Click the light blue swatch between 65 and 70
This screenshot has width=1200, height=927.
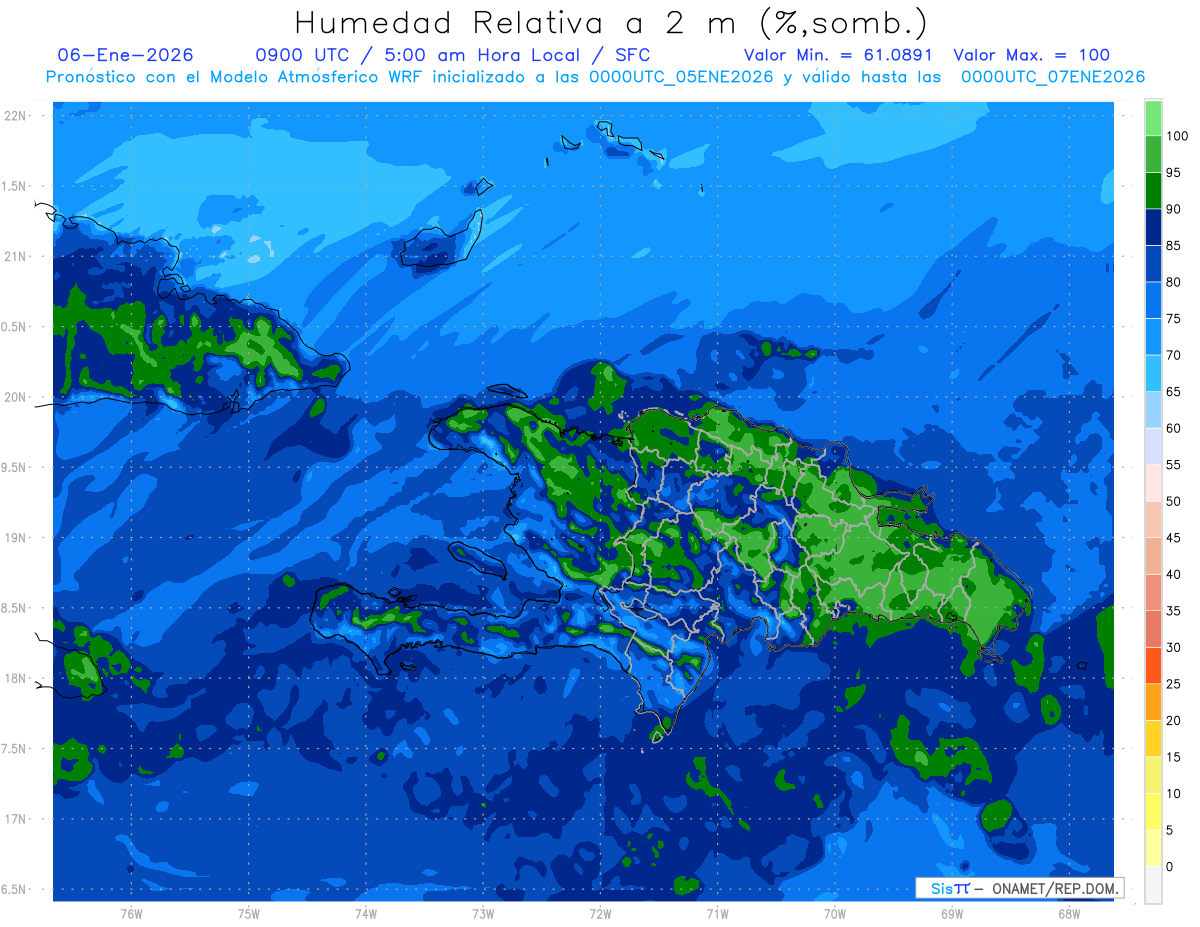click(1153, 373)
